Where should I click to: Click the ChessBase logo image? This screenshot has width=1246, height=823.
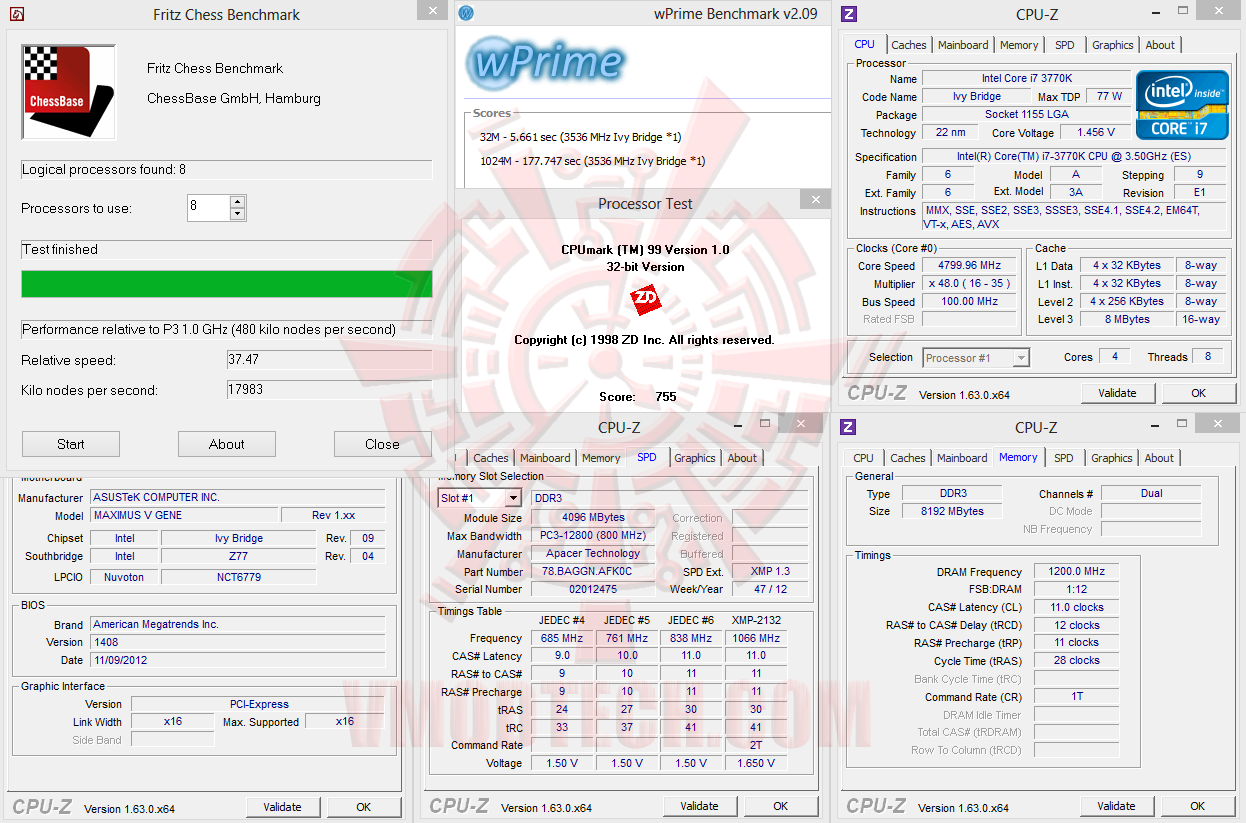[x=68, y=92]
